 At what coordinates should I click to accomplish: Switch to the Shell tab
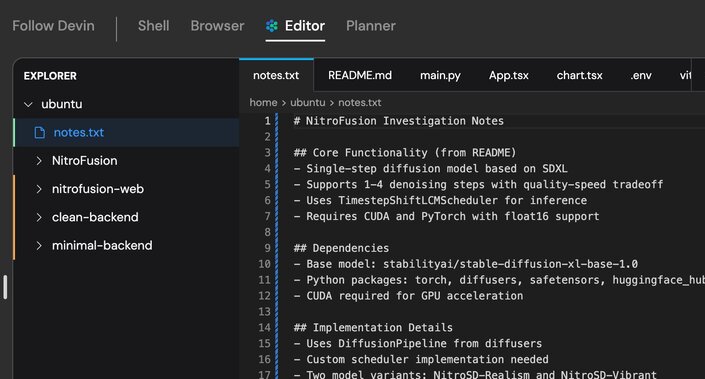point(153,26)
